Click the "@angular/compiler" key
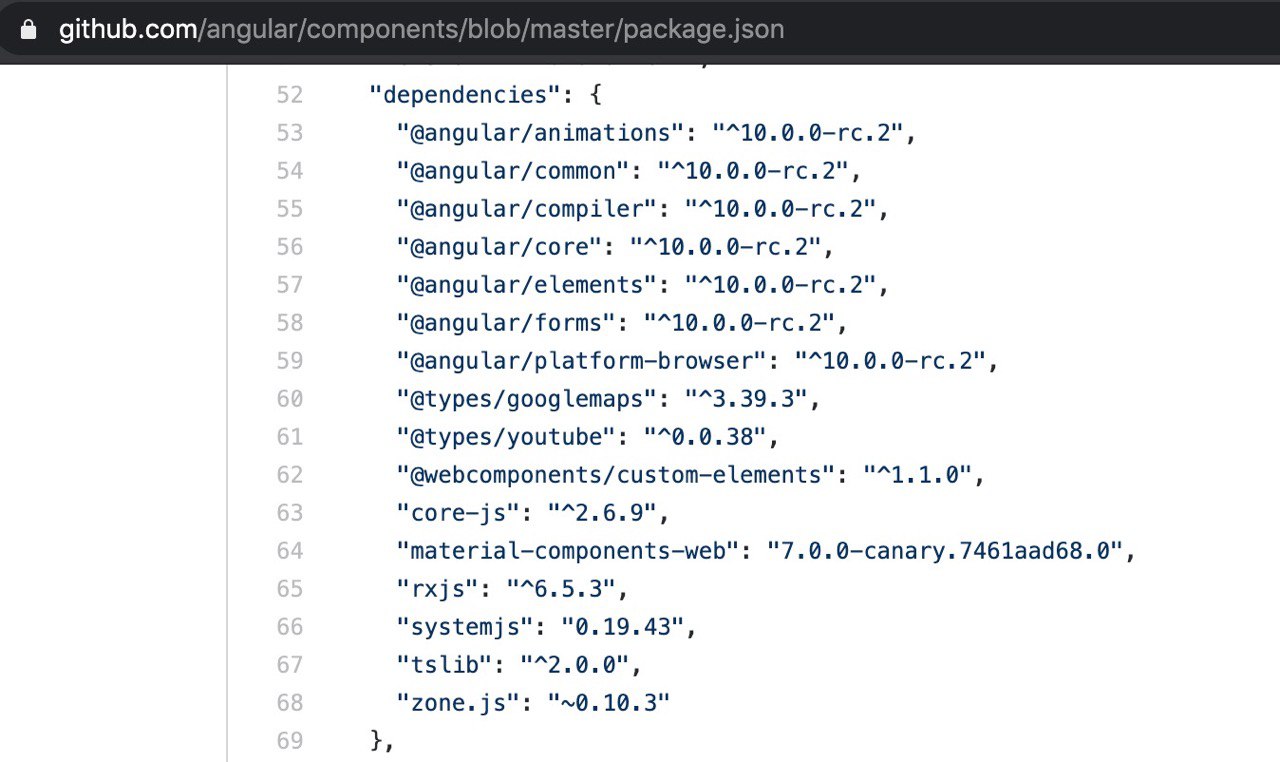 click(526, 209)
